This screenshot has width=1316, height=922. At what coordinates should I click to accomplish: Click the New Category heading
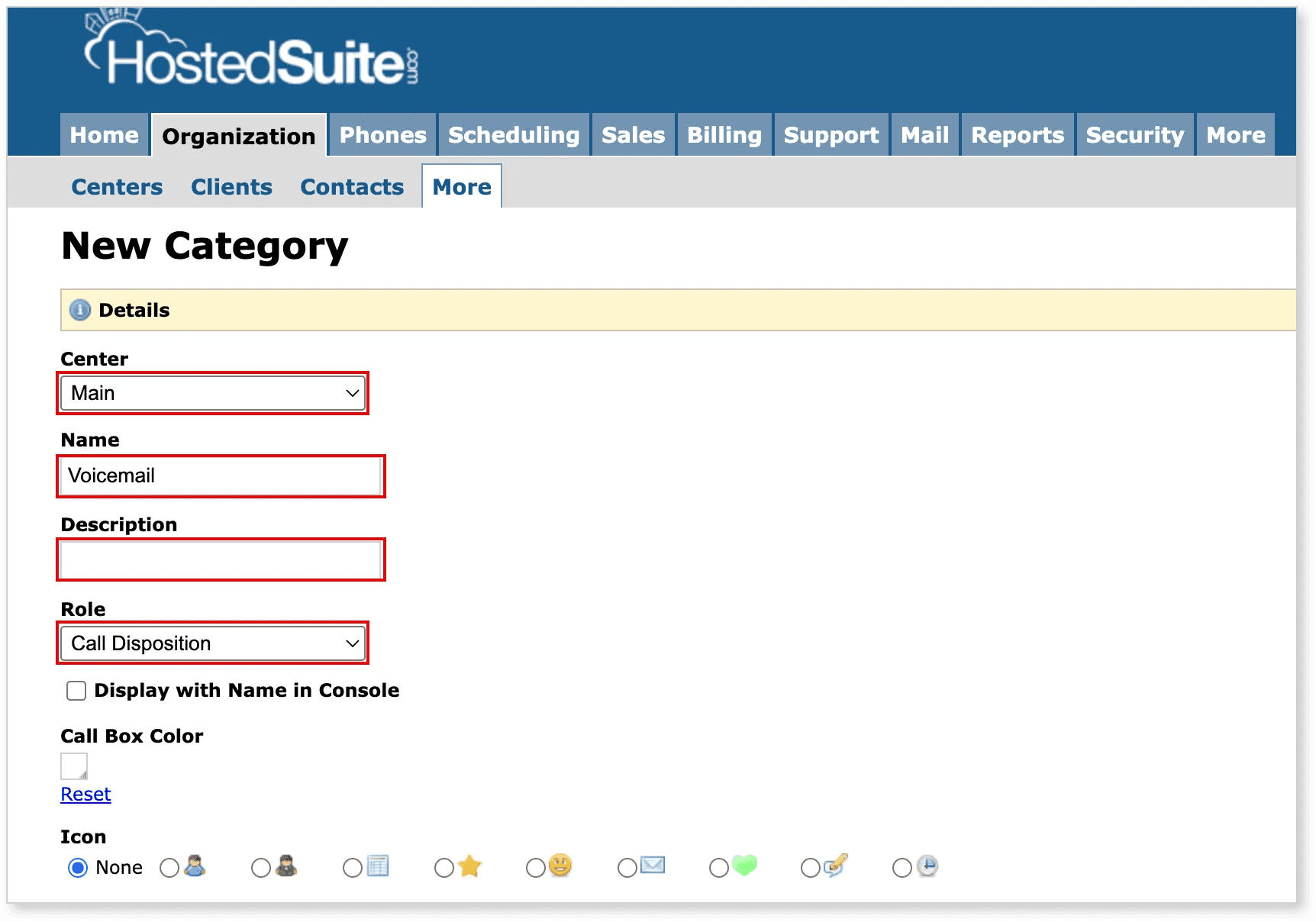click(x=205, y=247)
